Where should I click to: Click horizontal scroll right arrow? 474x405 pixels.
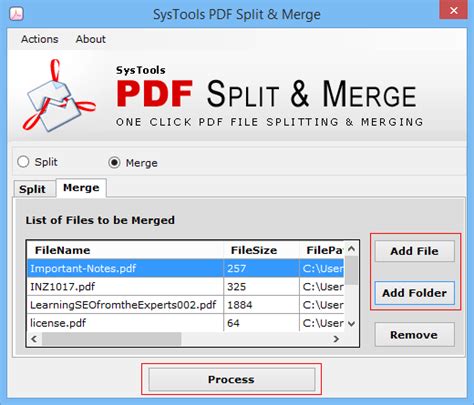point(336,339)
